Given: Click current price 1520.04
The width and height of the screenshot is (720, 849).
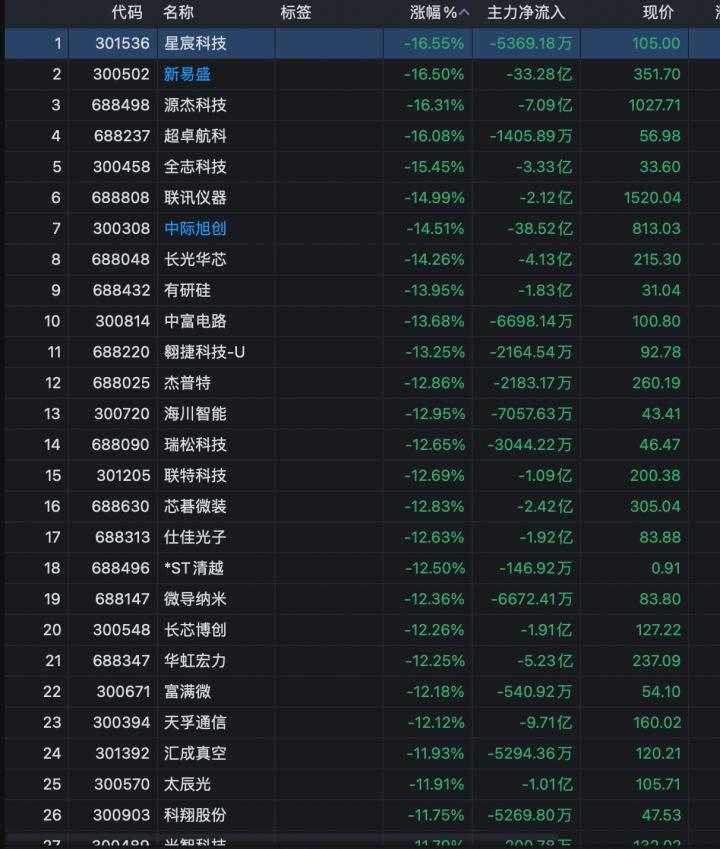Looking at the screenshot, I should 652,198.
